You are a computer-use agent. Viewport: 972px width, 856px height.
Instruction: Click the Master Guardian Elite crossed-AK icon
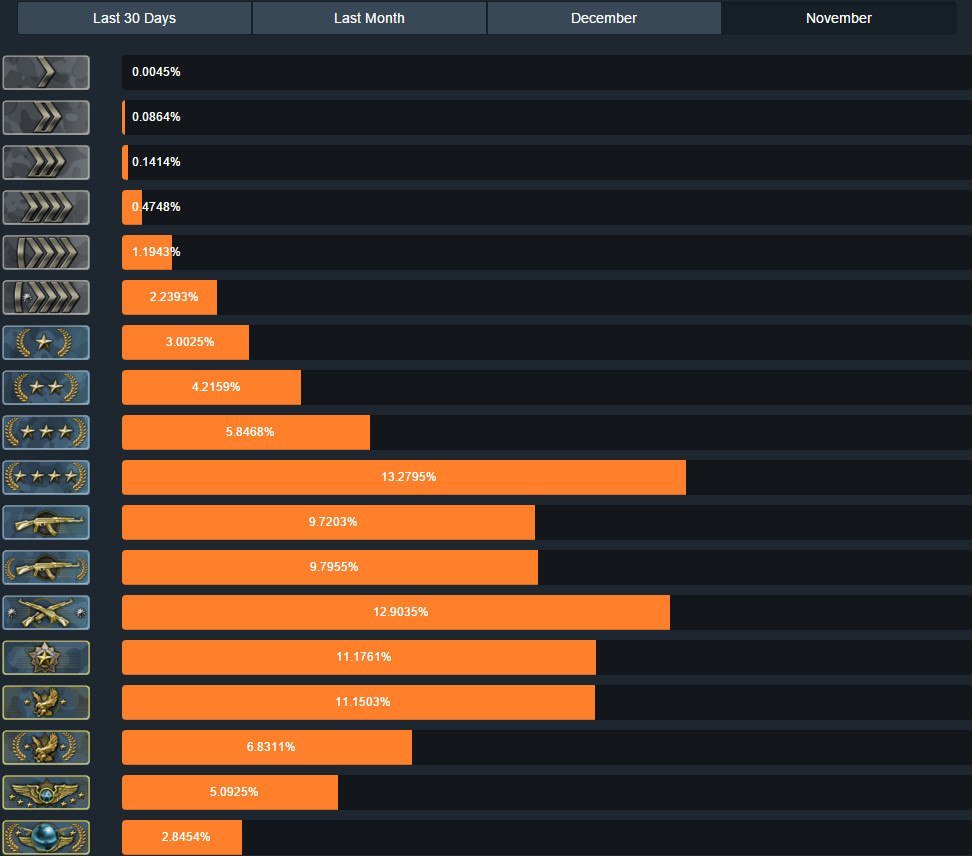(46, 612)
